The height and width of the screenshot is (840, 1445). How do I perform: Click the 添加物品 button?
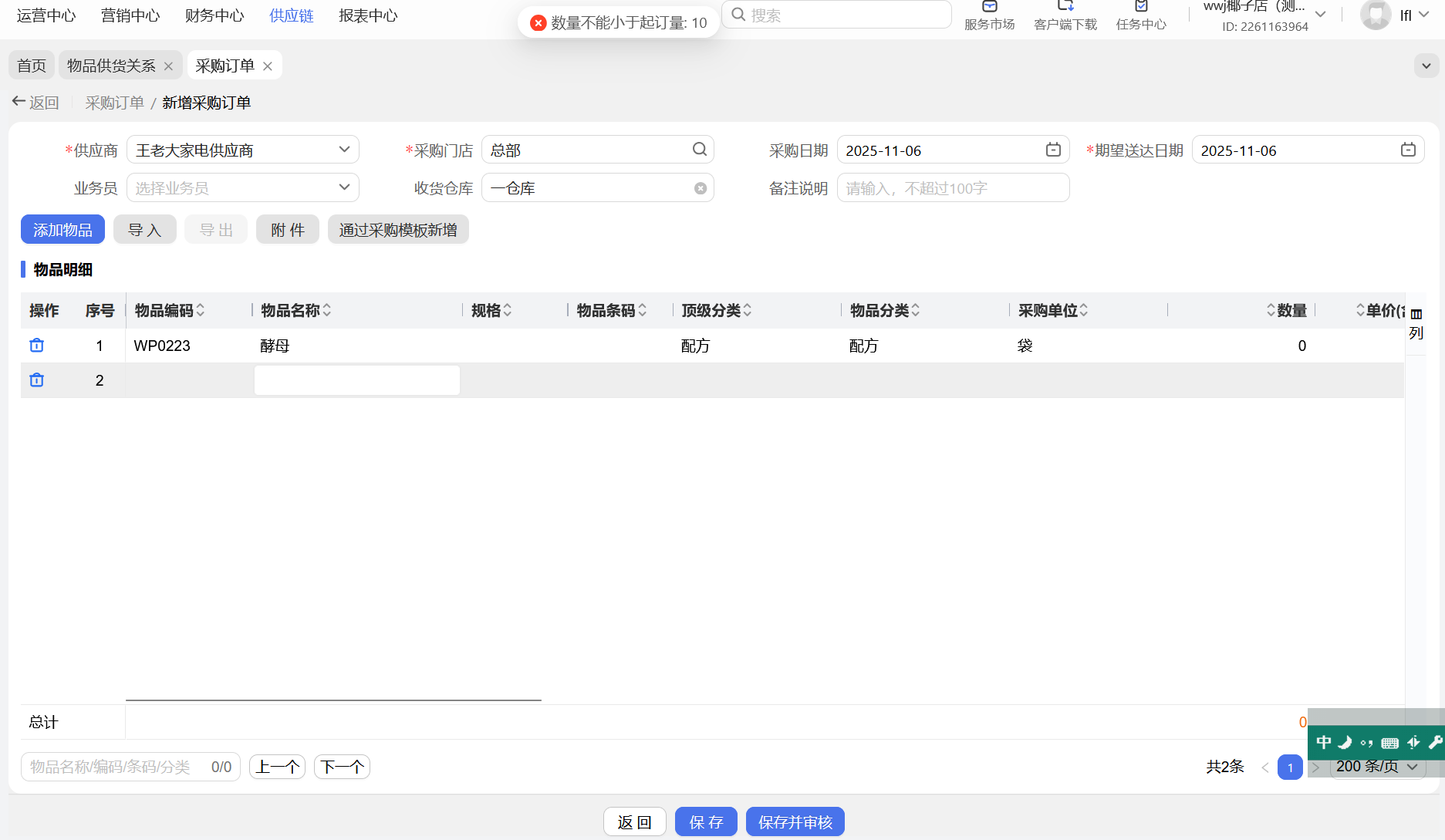pyautogui.click(x=62, y=230)
